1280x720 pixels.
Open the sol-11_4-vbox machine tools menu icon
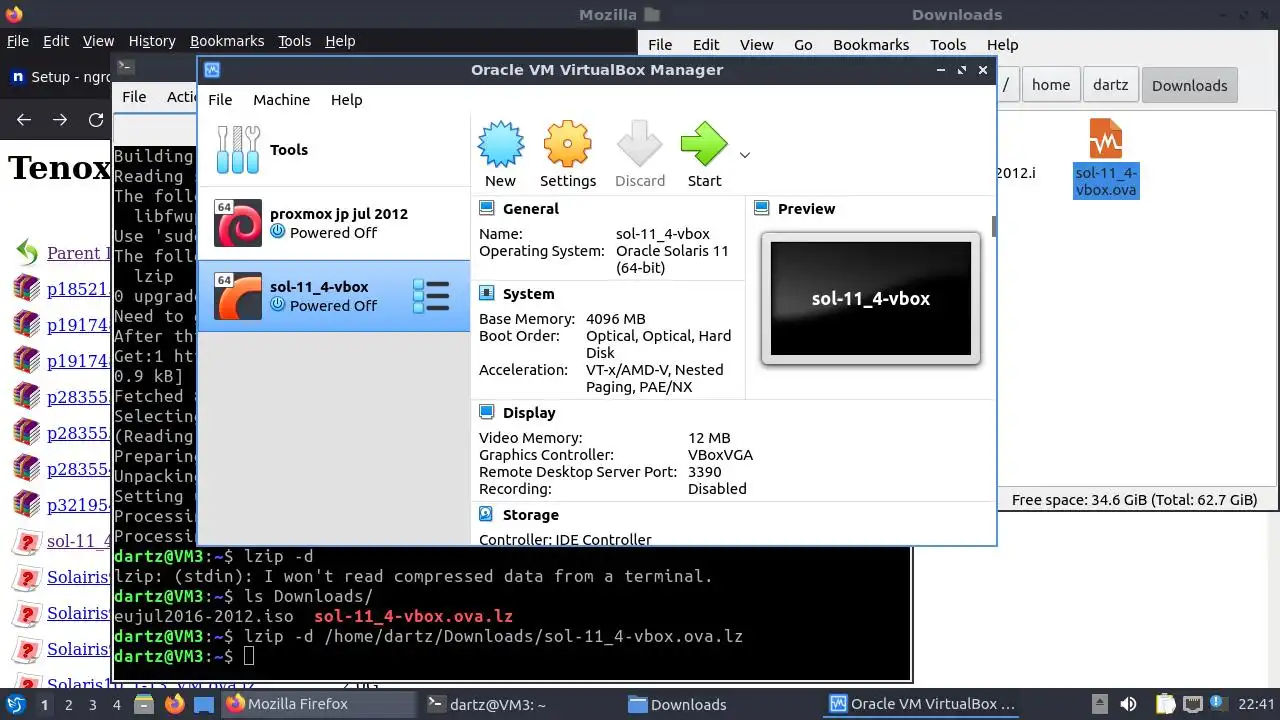coord(431,297)
